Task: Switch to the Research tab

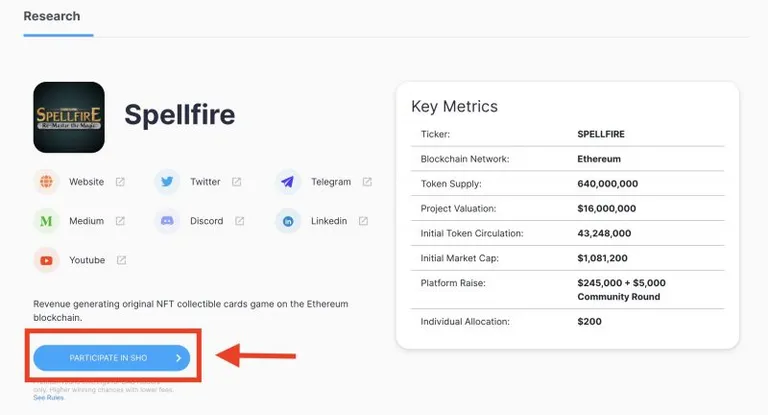Action: tap(52, 16)
